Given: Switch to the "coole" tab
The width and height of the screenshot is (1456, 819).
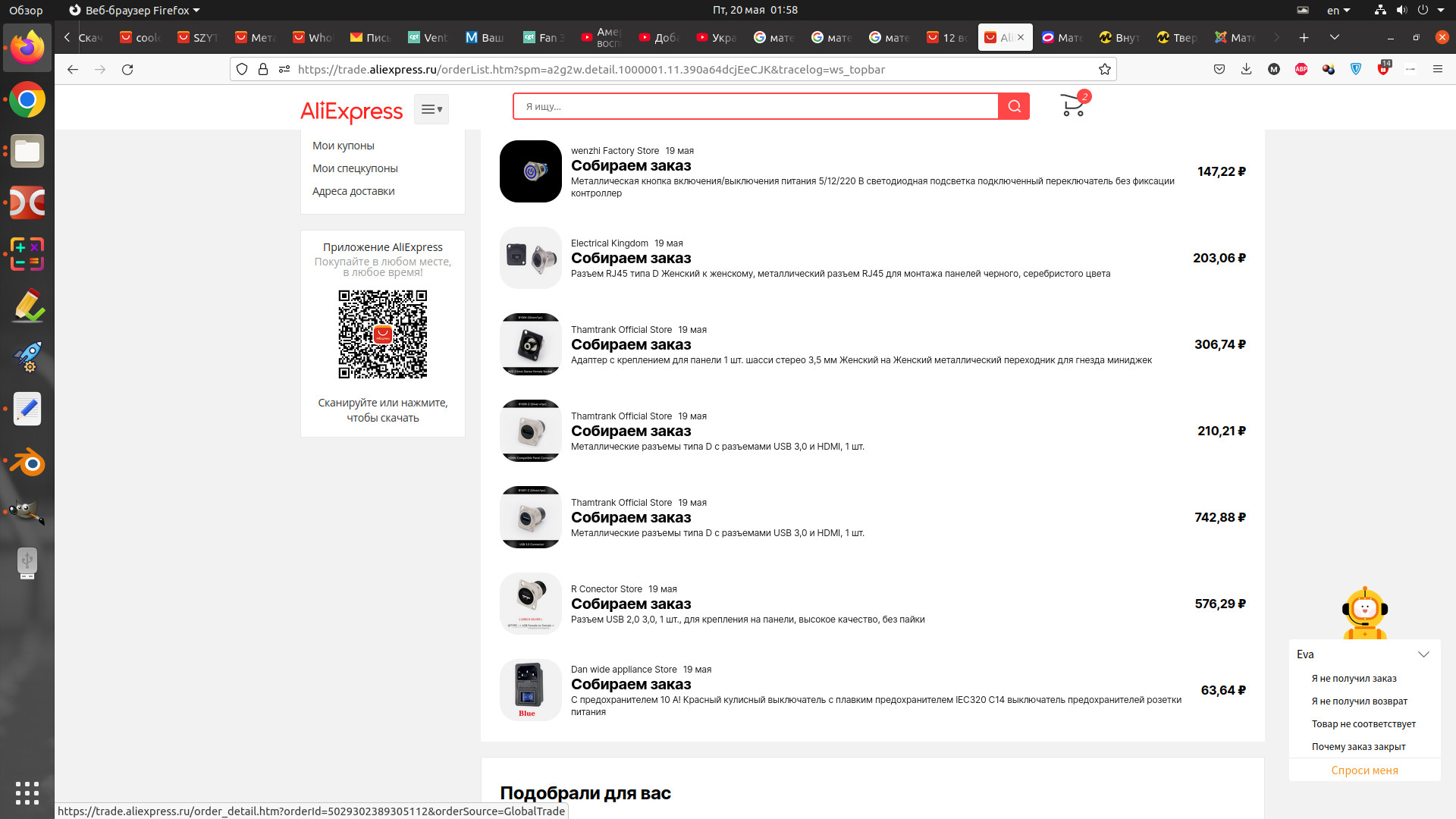Looking at the screenshot, I should point(141,37).
